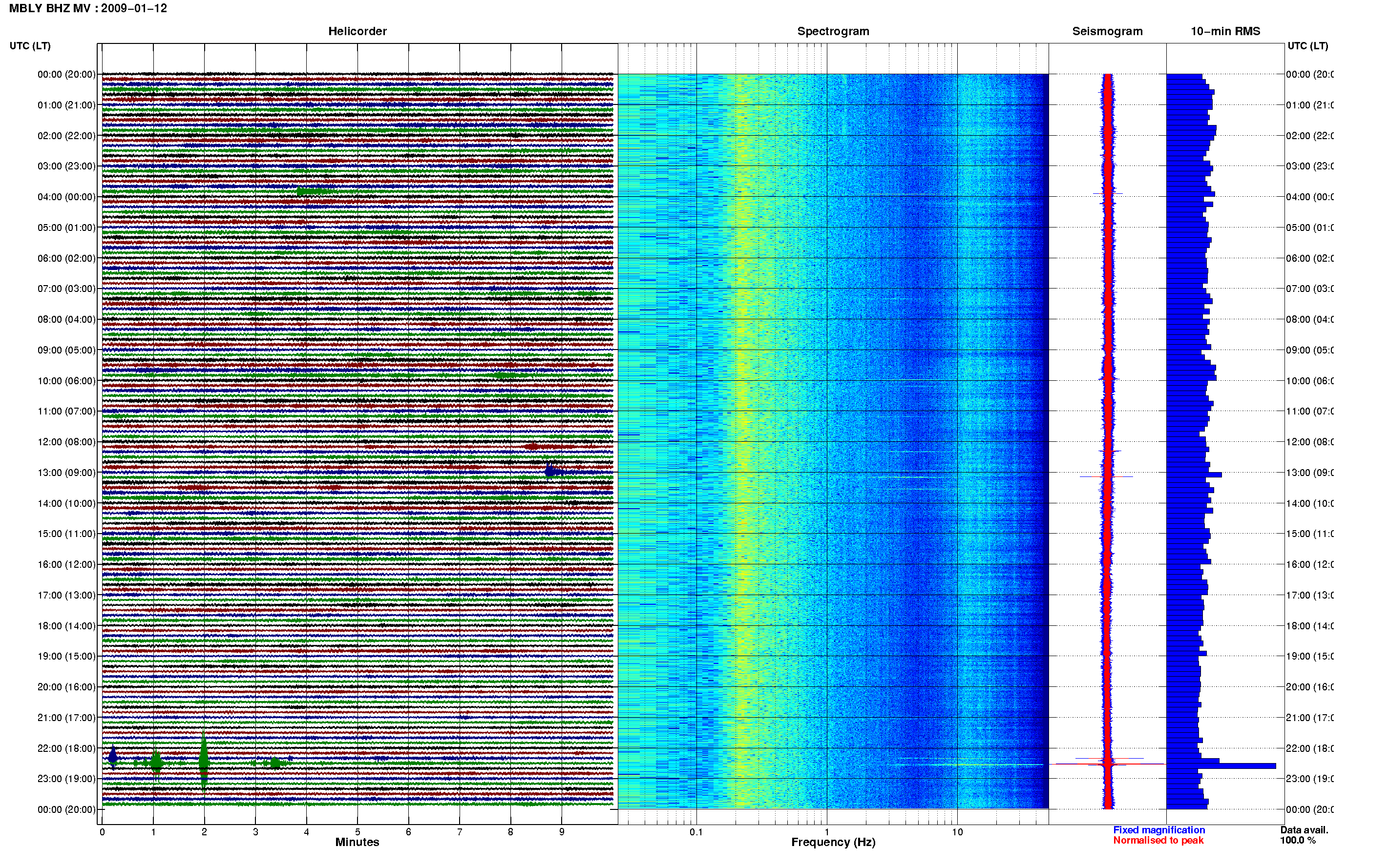Click the 'Fixed magnification' legend entry
The image size is (1389, 868).
coord(1159,830)
